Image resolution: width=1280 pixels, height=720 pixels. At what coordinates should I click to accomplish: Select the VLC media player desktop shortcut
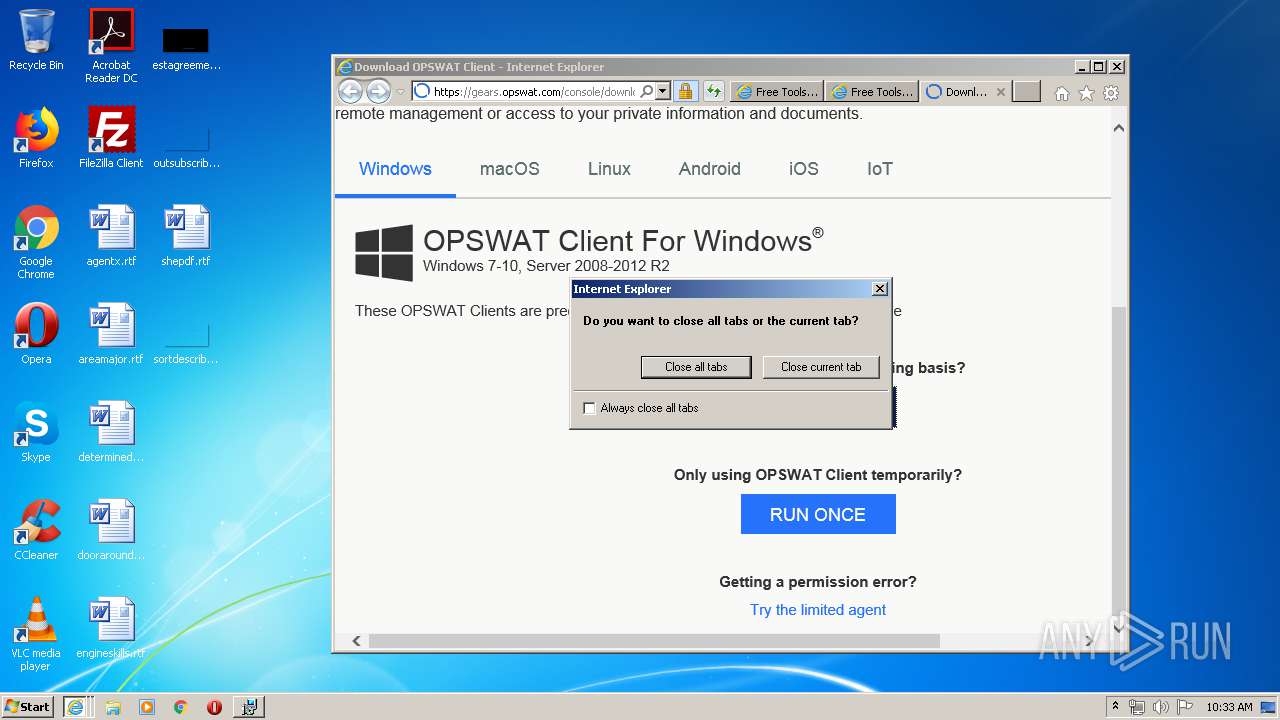point(36,634)
